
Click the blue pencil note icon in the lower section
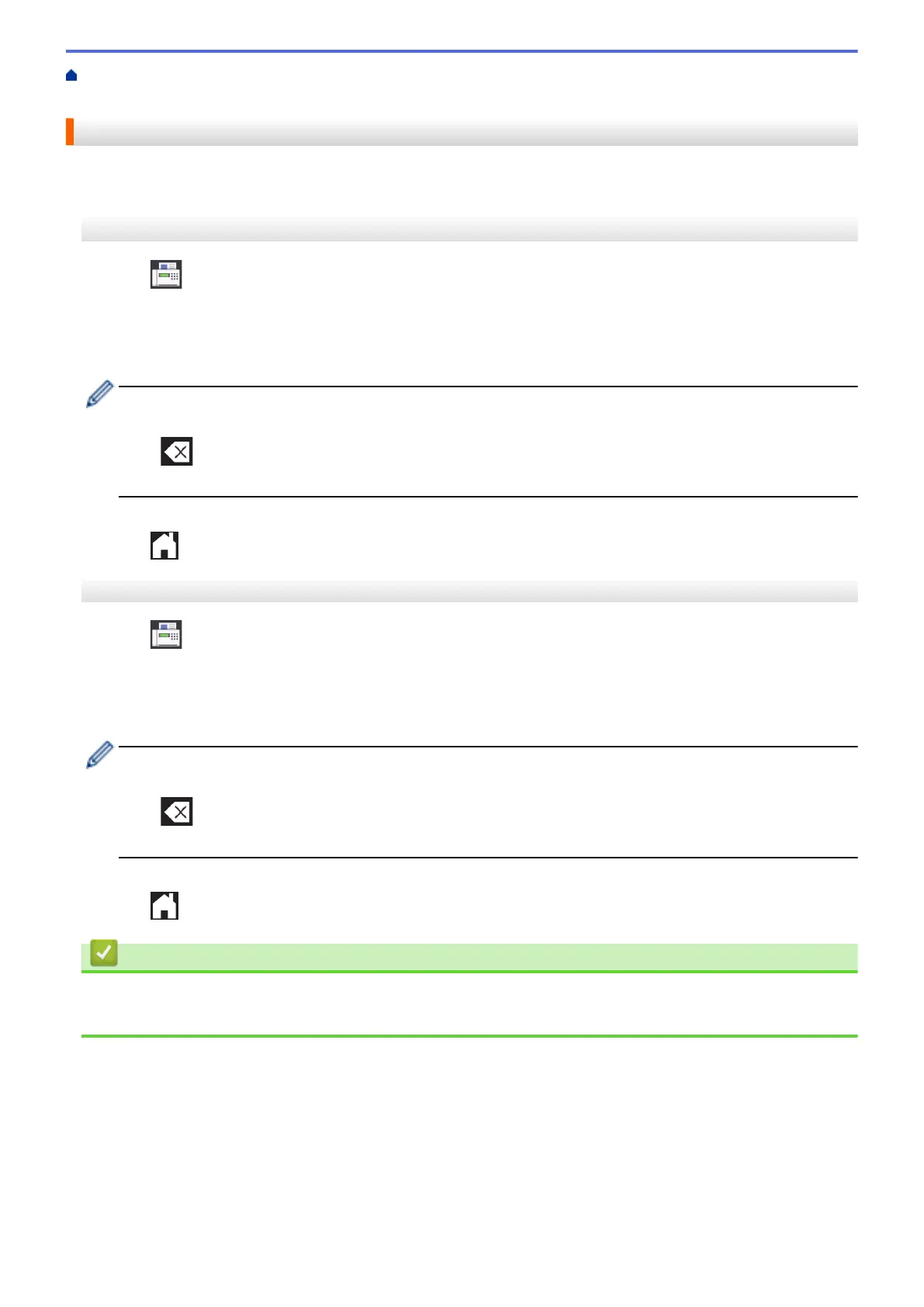[99, 754]
